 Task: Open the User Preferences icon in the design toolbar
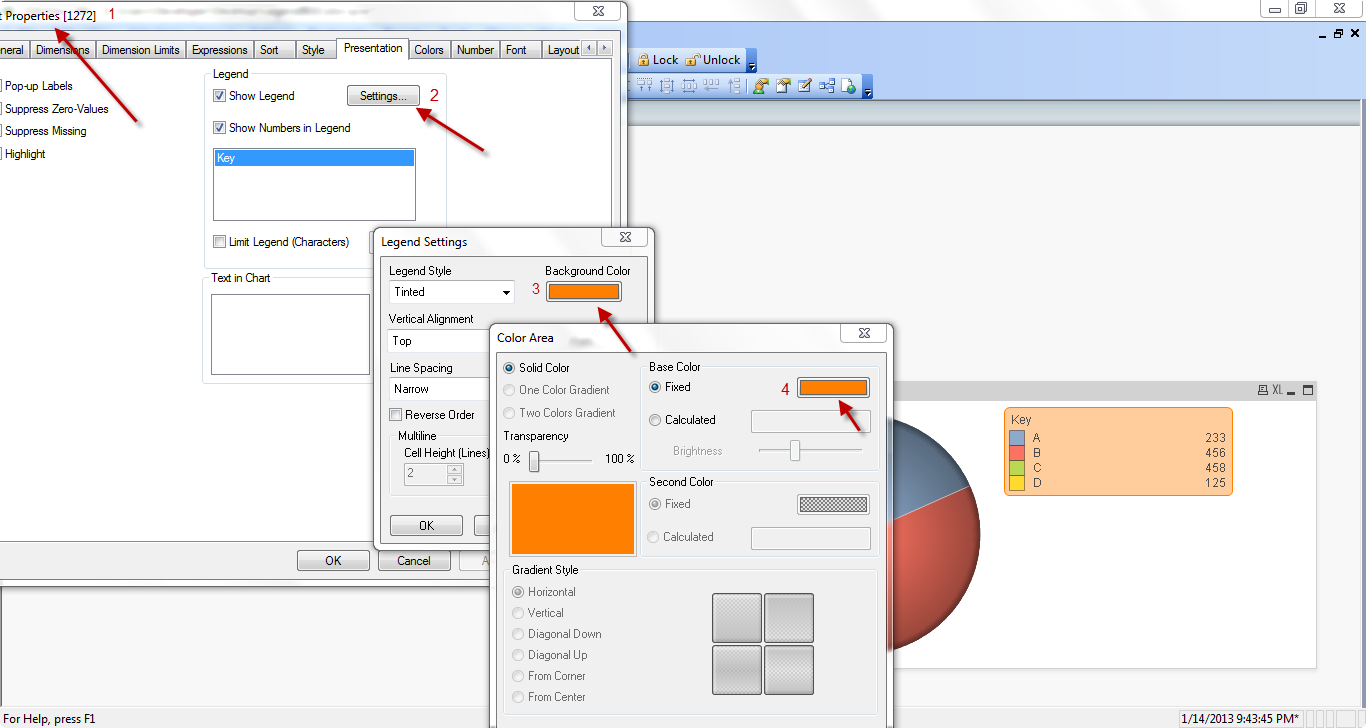[x=761, y=86]
